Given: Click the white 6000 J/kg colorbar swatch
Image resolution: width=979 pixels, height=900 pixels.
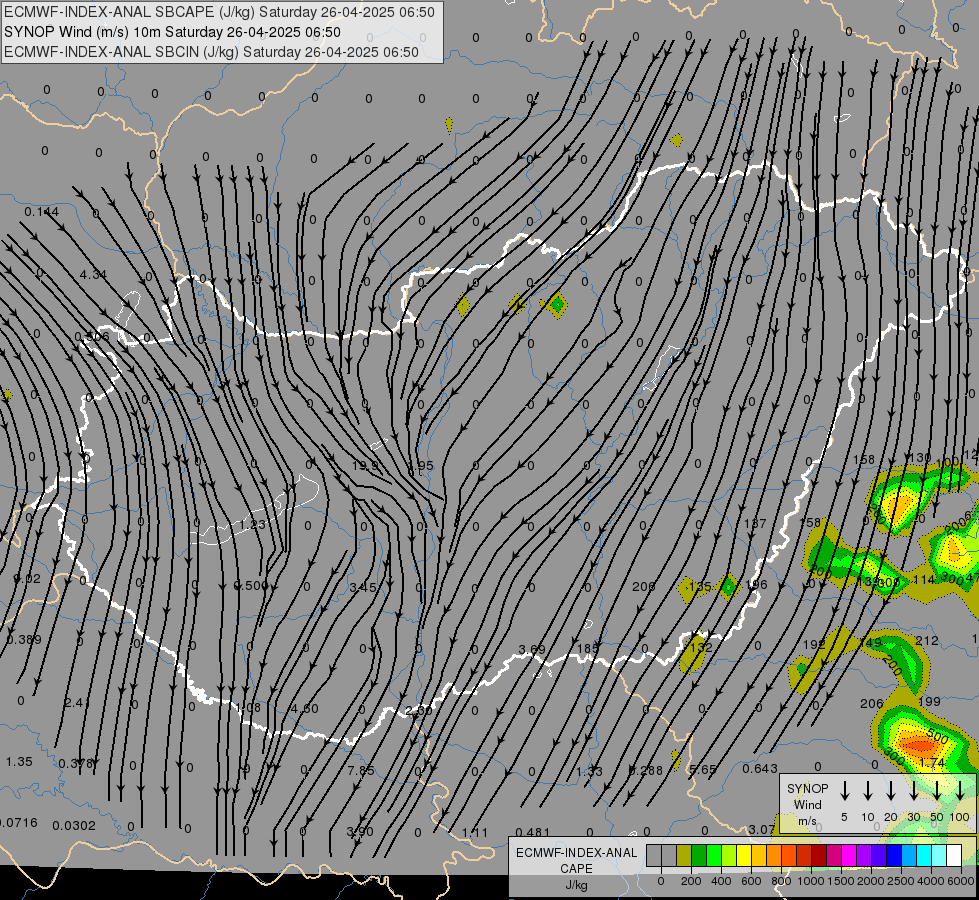Looking at the screenshot, I should pyautogui.click(x=954, y=856).
